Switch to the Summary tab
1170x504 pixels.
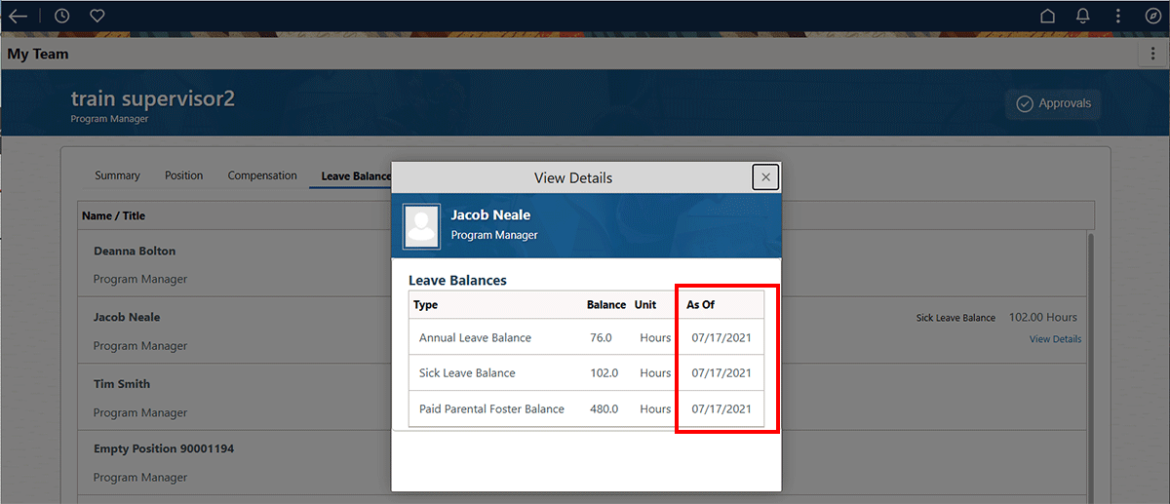(x=117, y=176)
